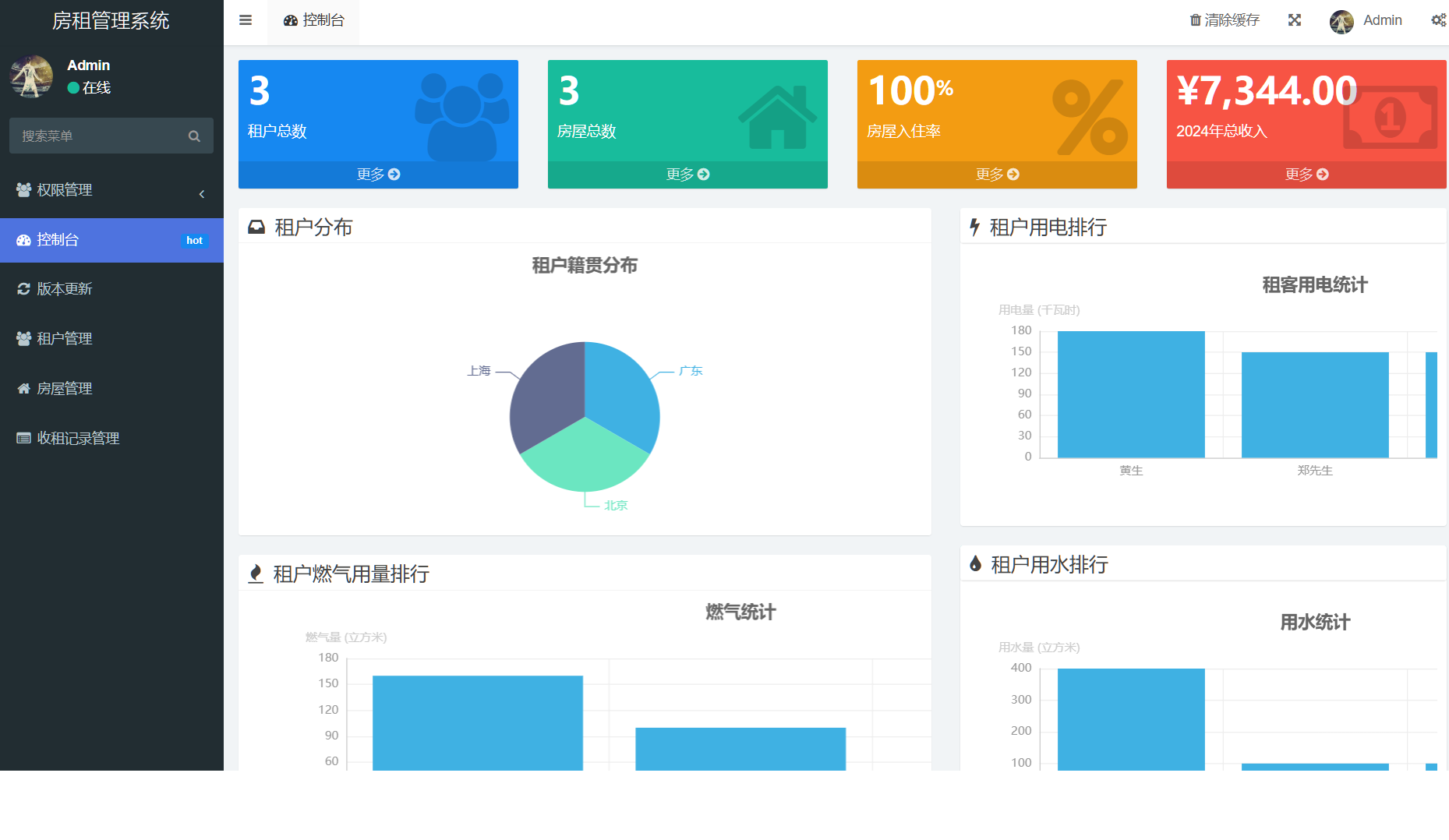Open the 清除缓存 menu item
The height and width of the screenshot is (840, 1449).
click(1224, 19)
